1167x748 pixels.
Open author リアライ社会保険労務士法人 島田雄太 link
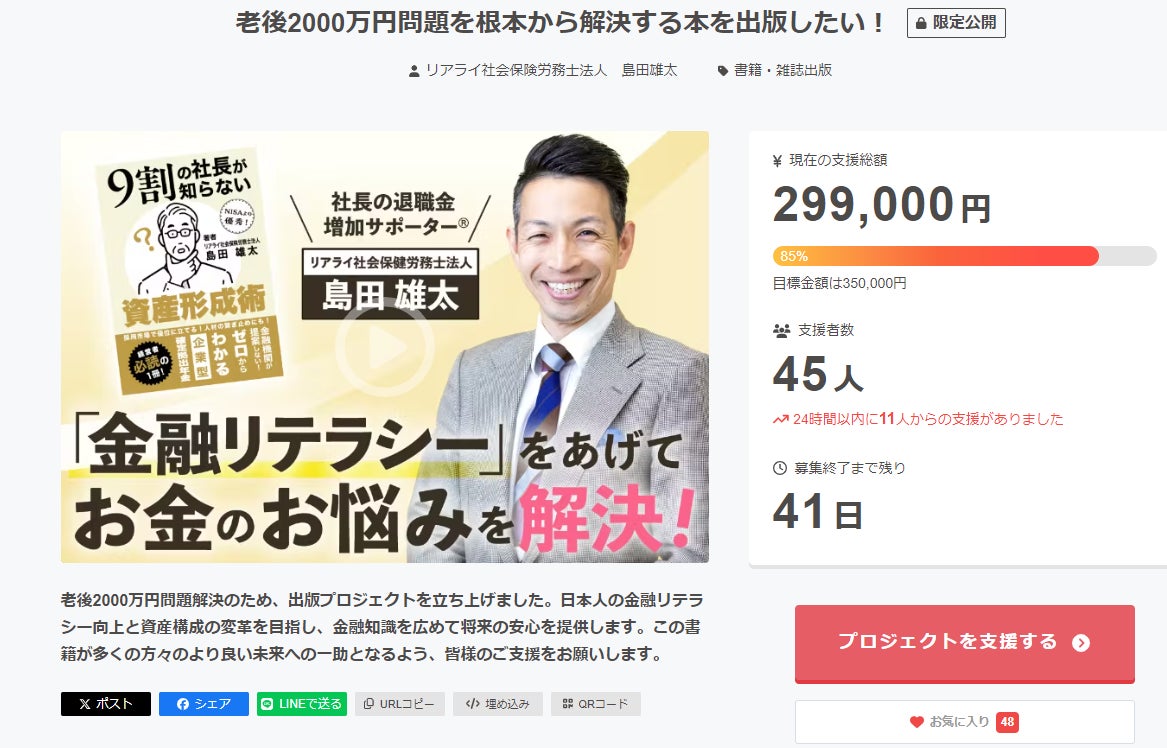(x=551, y=70)
